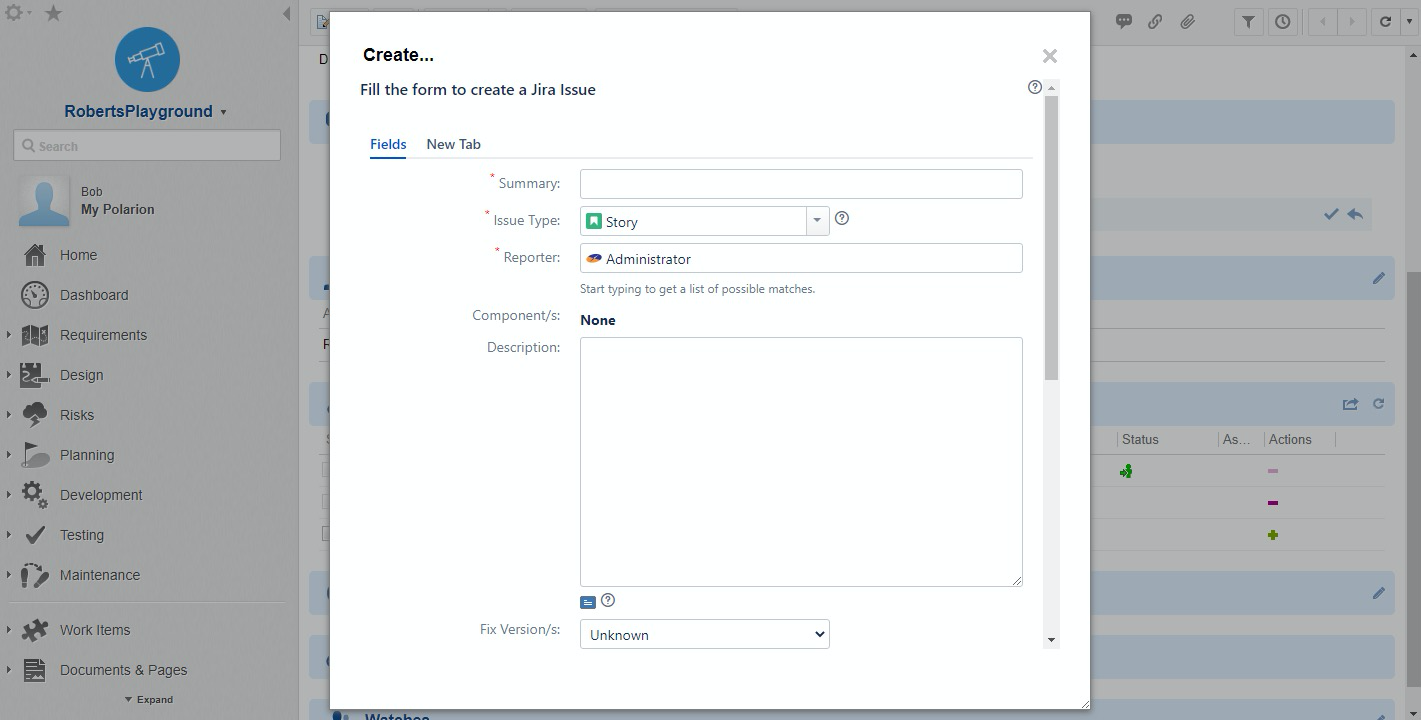Click the Issue Type help icon
Screen dimensions: 1421x720
click(842, 218)
